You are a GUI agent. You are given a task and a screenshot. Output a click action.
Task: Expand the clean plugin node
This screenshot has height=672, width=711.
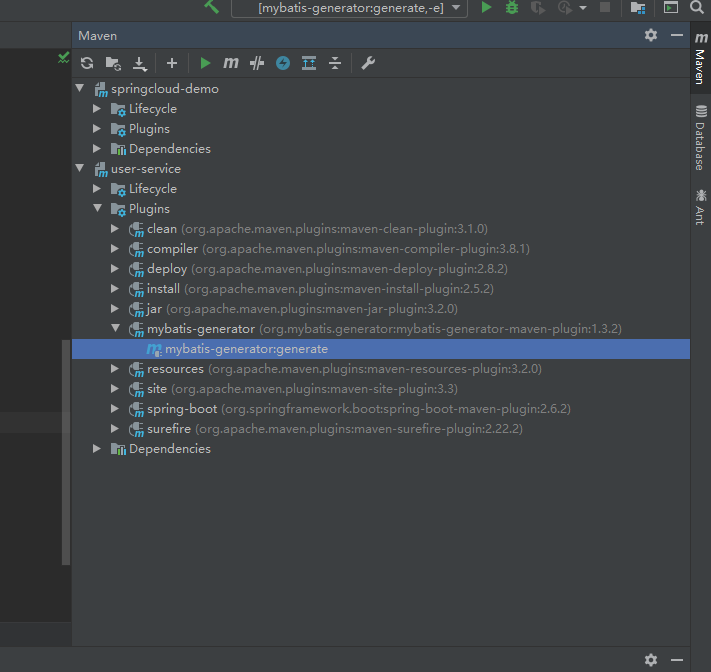point(115,229)
